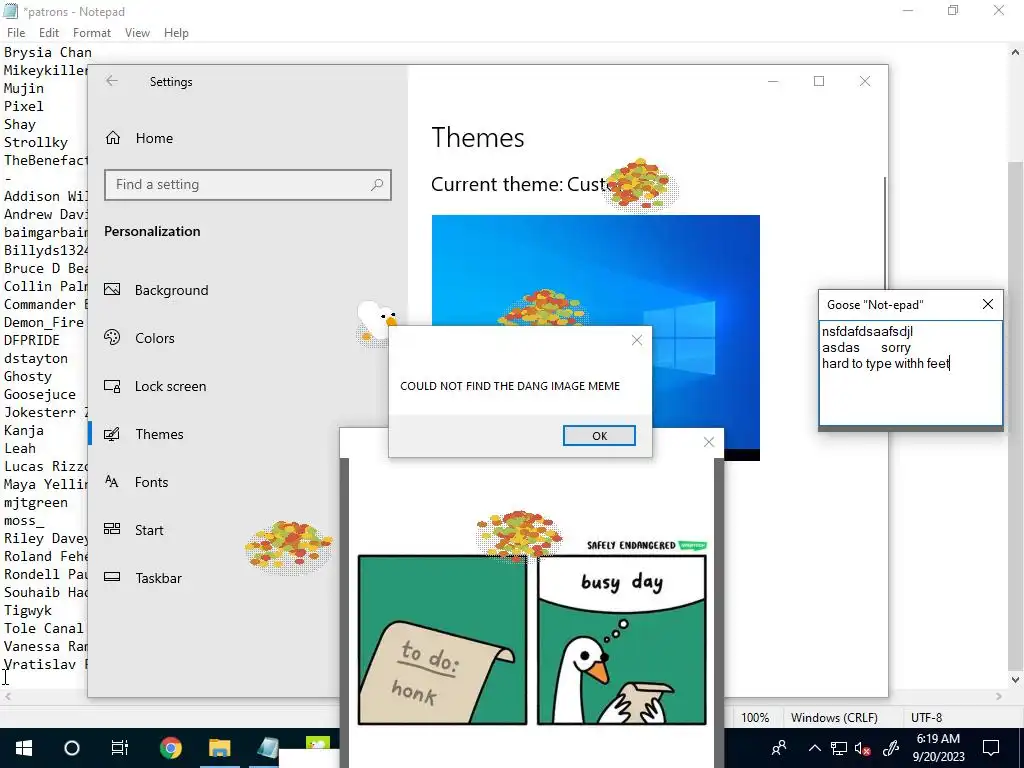
Task: Go to Settings Home
Action: click(154, 138)
